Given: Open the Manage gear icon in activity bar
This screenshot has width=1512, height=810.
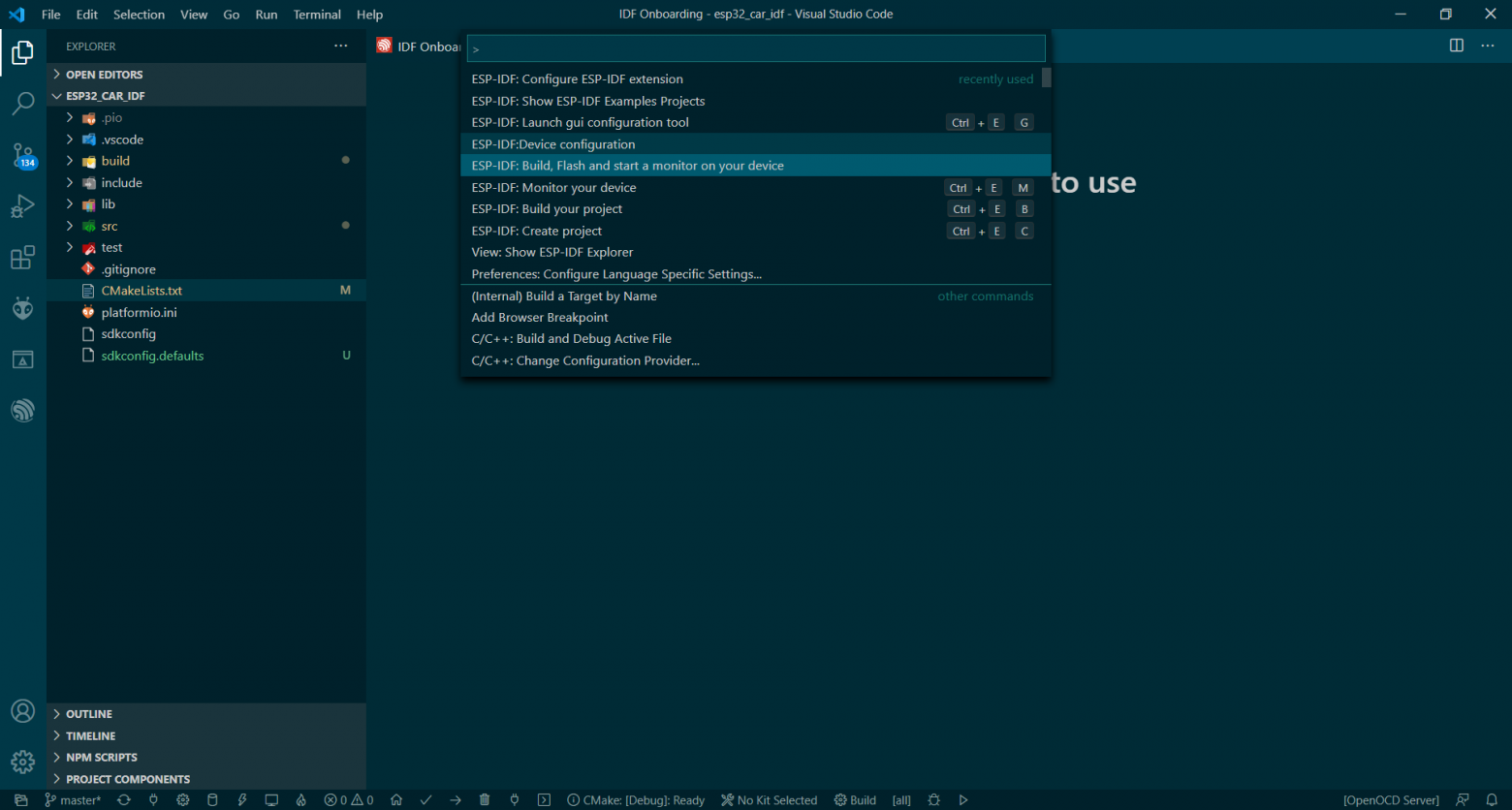Looking at the screenshot, I should [22, 762].
